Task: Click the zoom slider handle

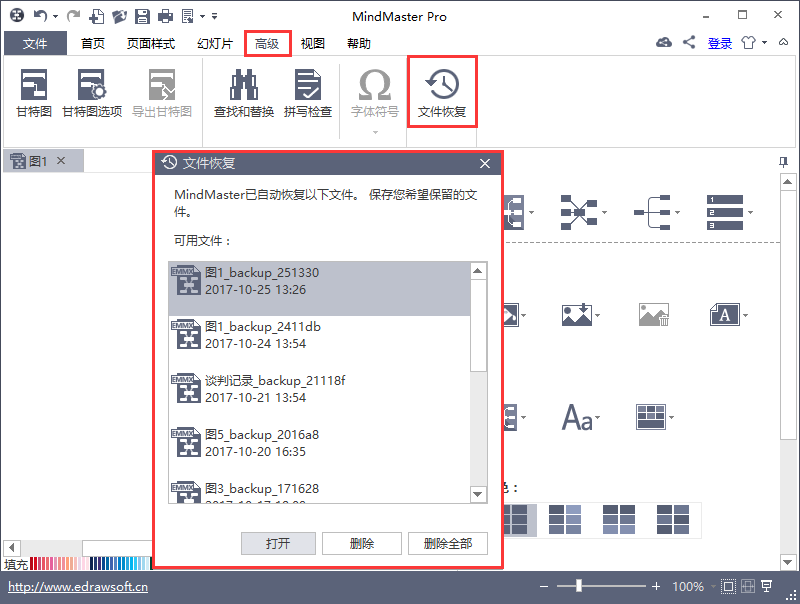Action: pyautogui.click(x=578, y=586)
